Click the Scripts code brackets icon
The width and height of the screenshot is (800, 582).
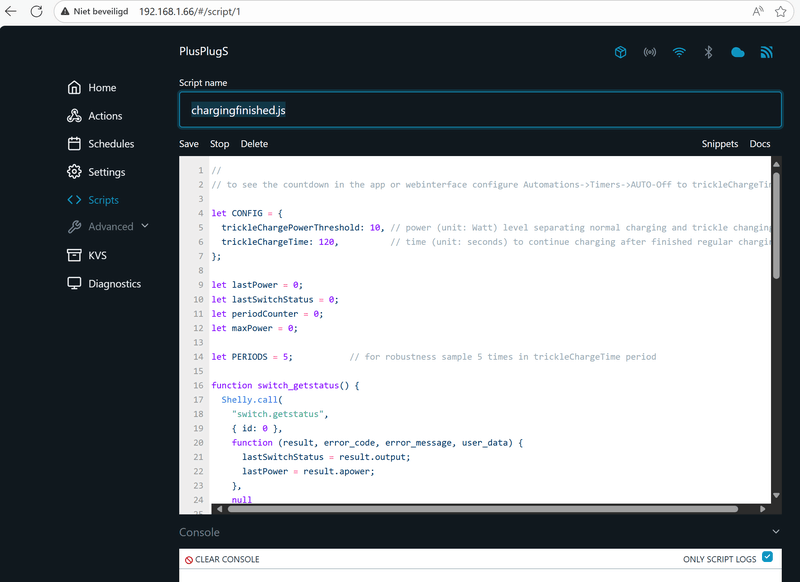click(74, 200)
